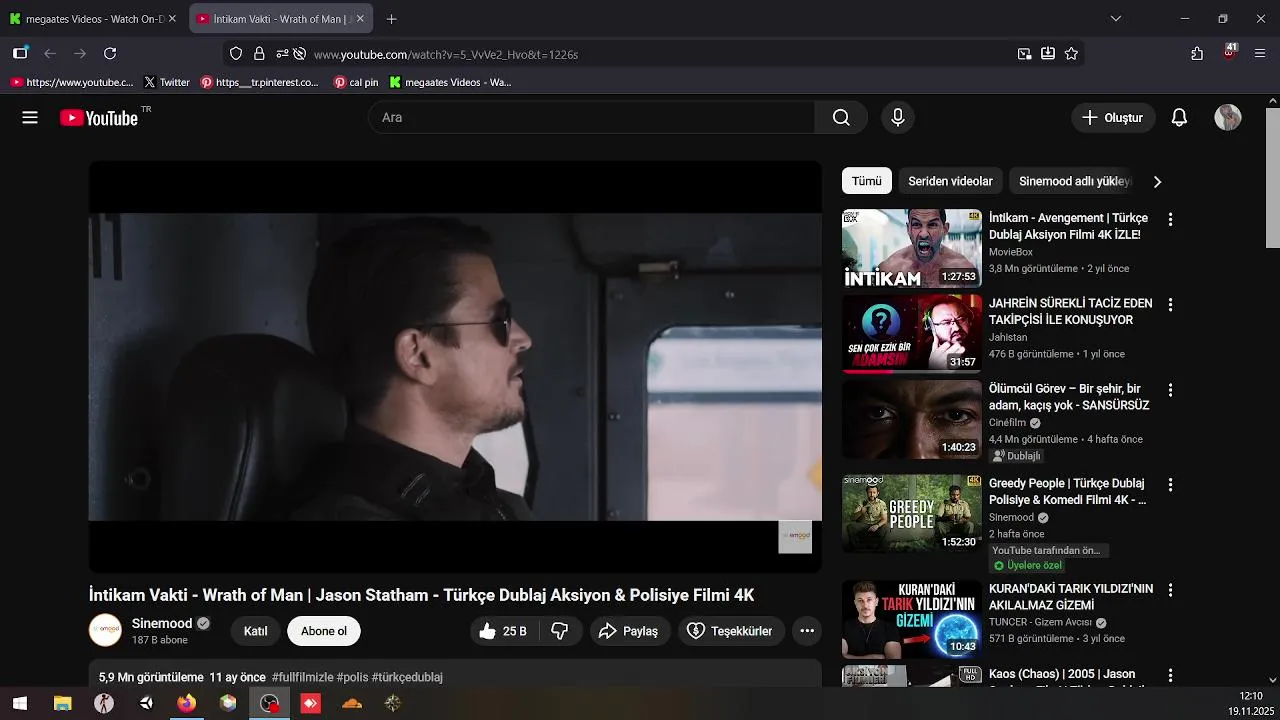1280x720 pixels.
Task: Bookmark this page with the star icon
Action: 1071,54
